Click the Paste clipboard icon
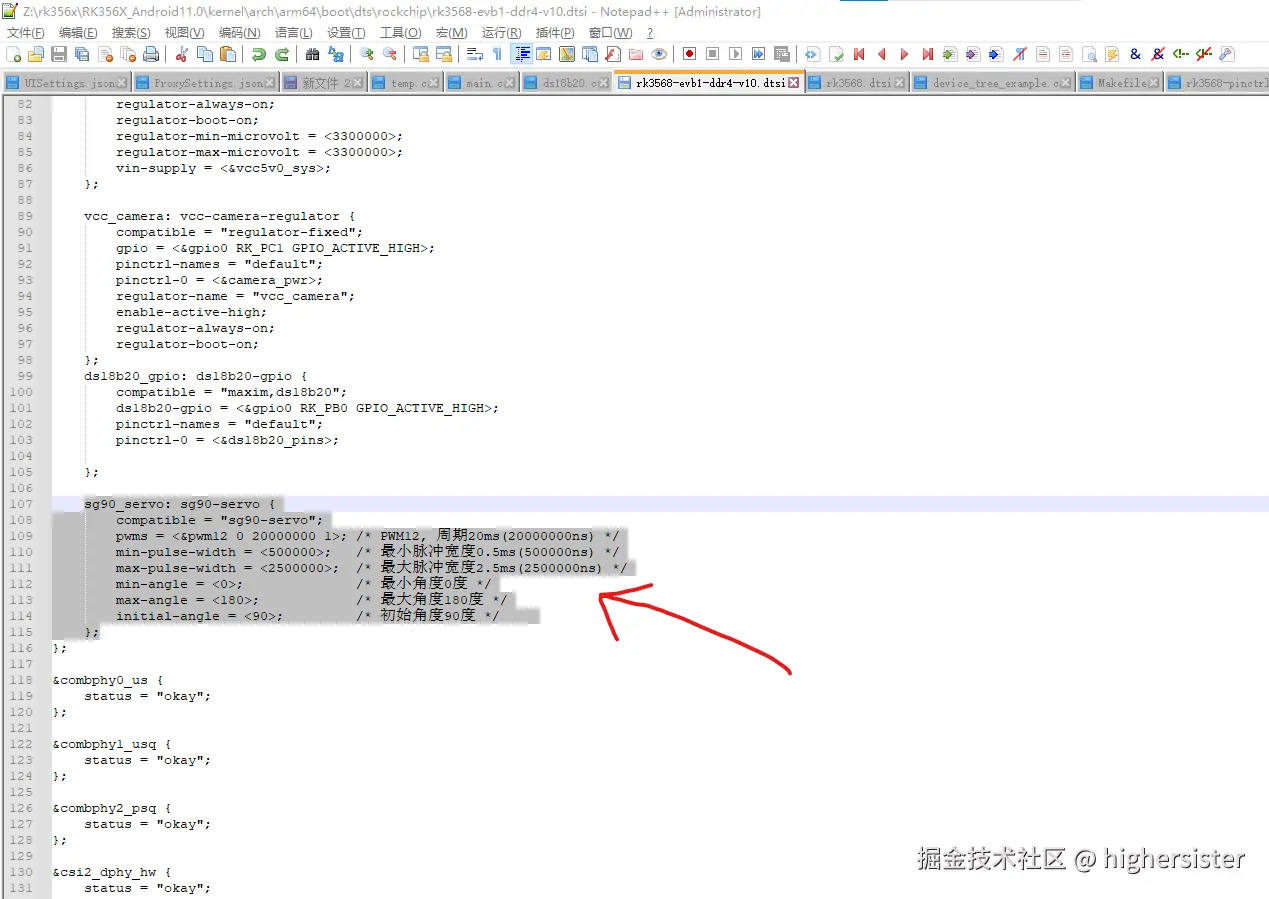The height and width of the screenshot is (899, 1269). coord(228,54)
